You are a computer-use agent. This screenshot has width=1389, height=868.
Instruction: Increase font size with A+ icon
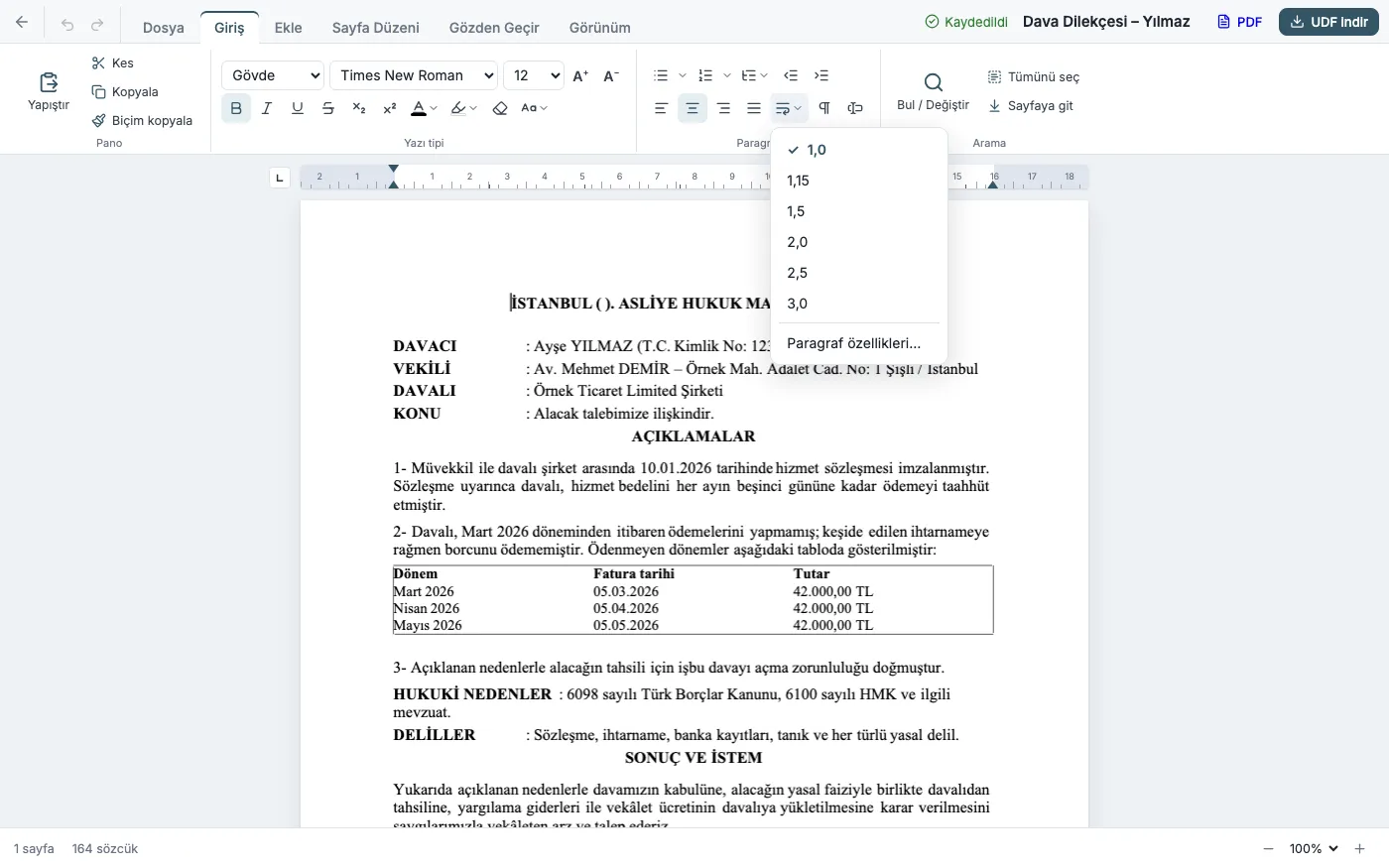(x=581, y=75)
